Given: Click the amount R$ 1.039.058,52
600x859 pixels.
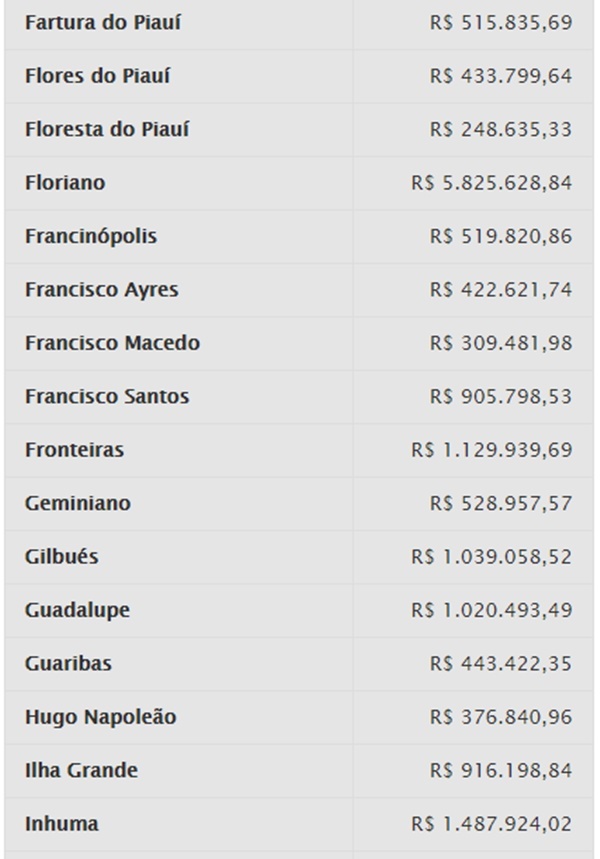Looking at the screenshot, I should (492, 557).
